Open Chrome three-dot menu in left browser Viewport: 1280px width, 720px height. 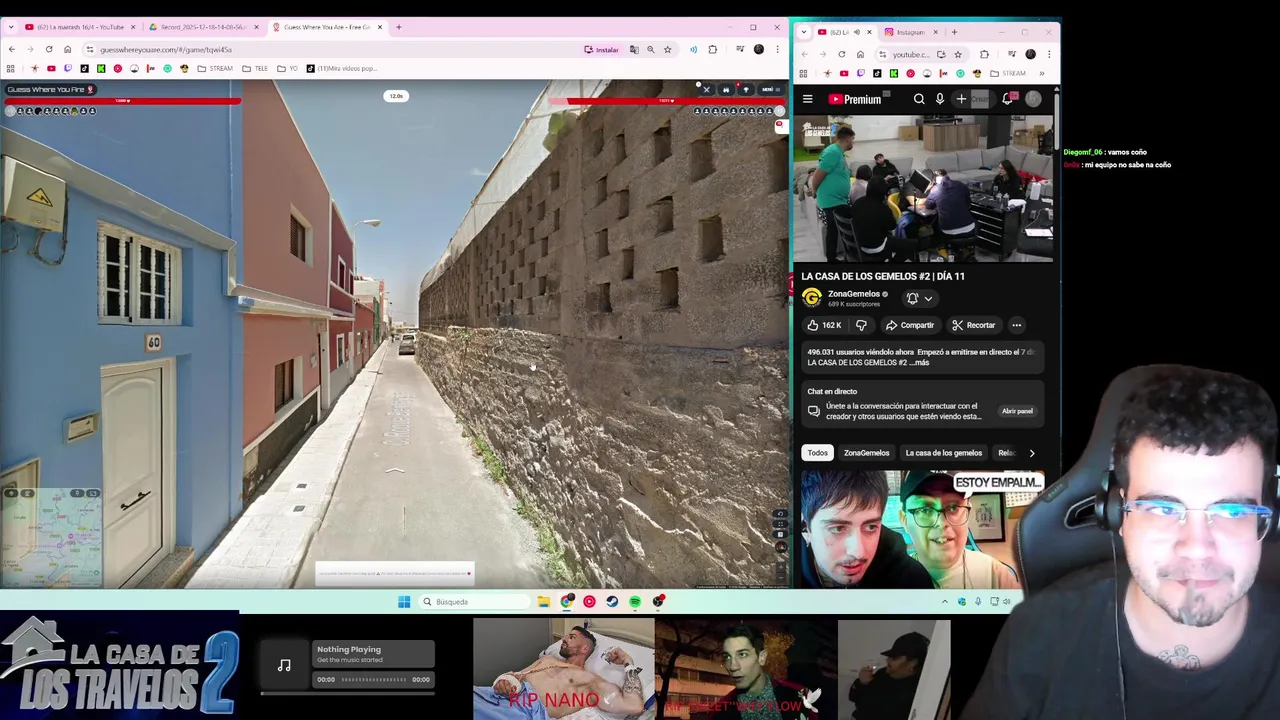click(x=777, y=49)
